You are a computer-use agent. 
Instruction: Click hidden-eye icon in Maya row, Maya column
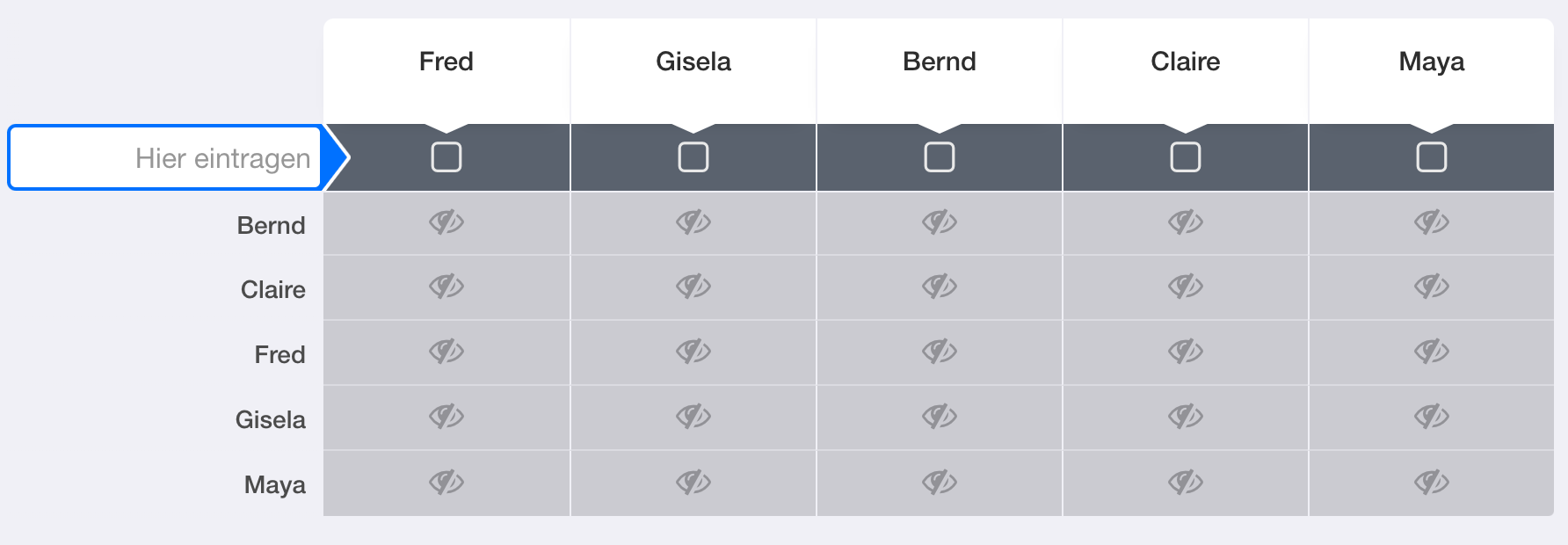click(1431, 482)
